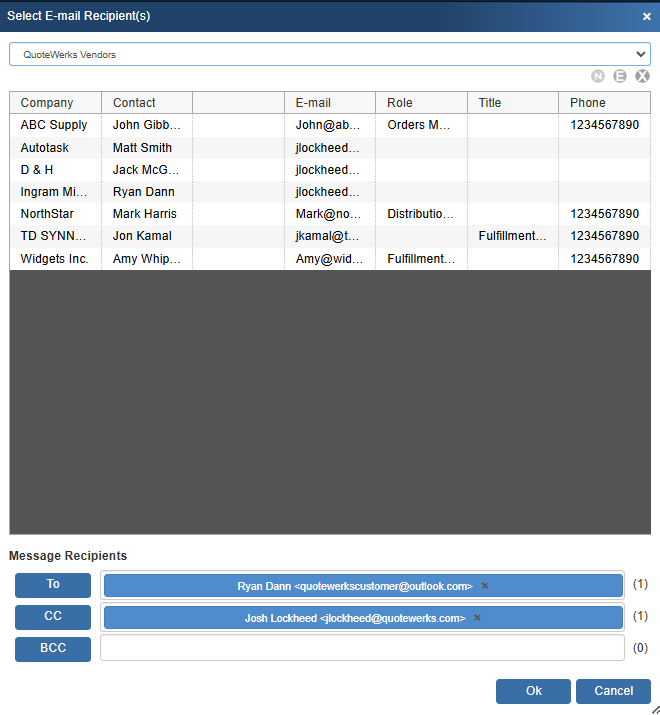
Task: Click the Role column header
Action: click(x=421, y=103)
